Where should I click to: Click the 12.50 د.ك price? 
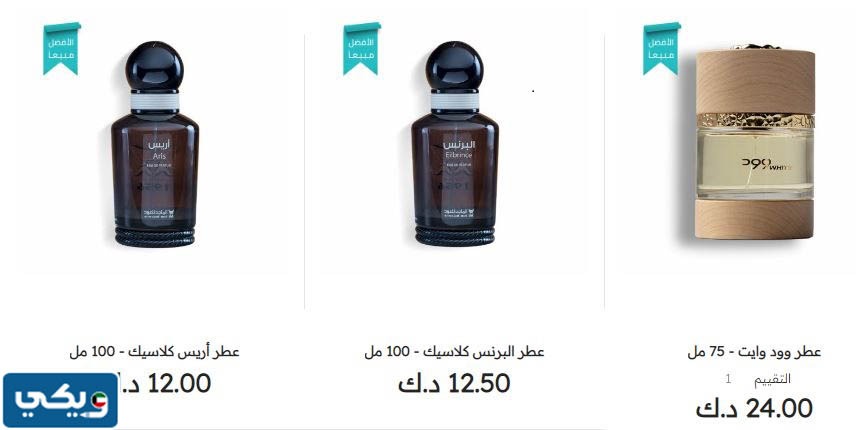point(454,384)
